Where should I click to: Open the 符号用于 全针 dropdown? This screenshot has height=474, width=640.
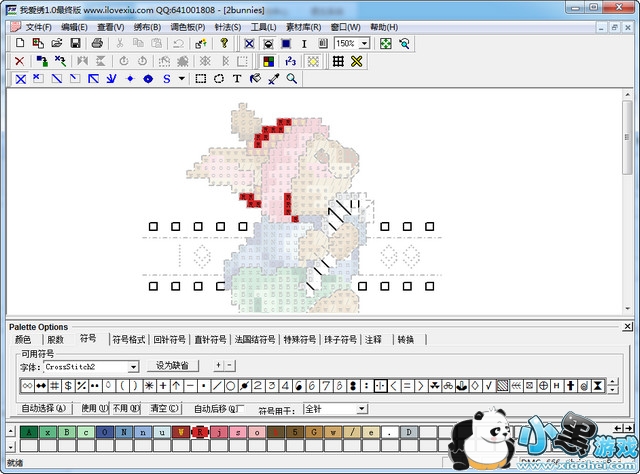(x=362, y=409)
